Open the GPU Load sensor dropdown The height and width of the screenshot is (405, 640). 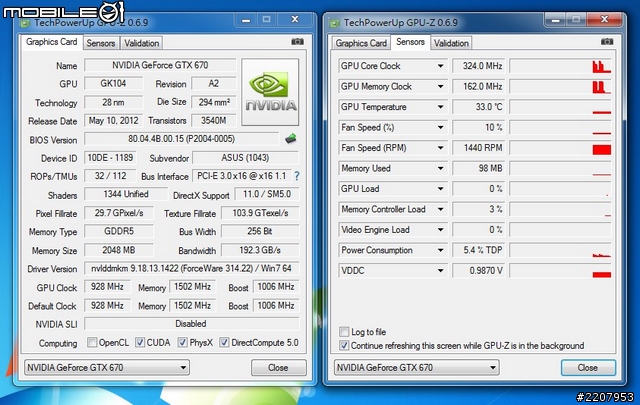(440, 189)
